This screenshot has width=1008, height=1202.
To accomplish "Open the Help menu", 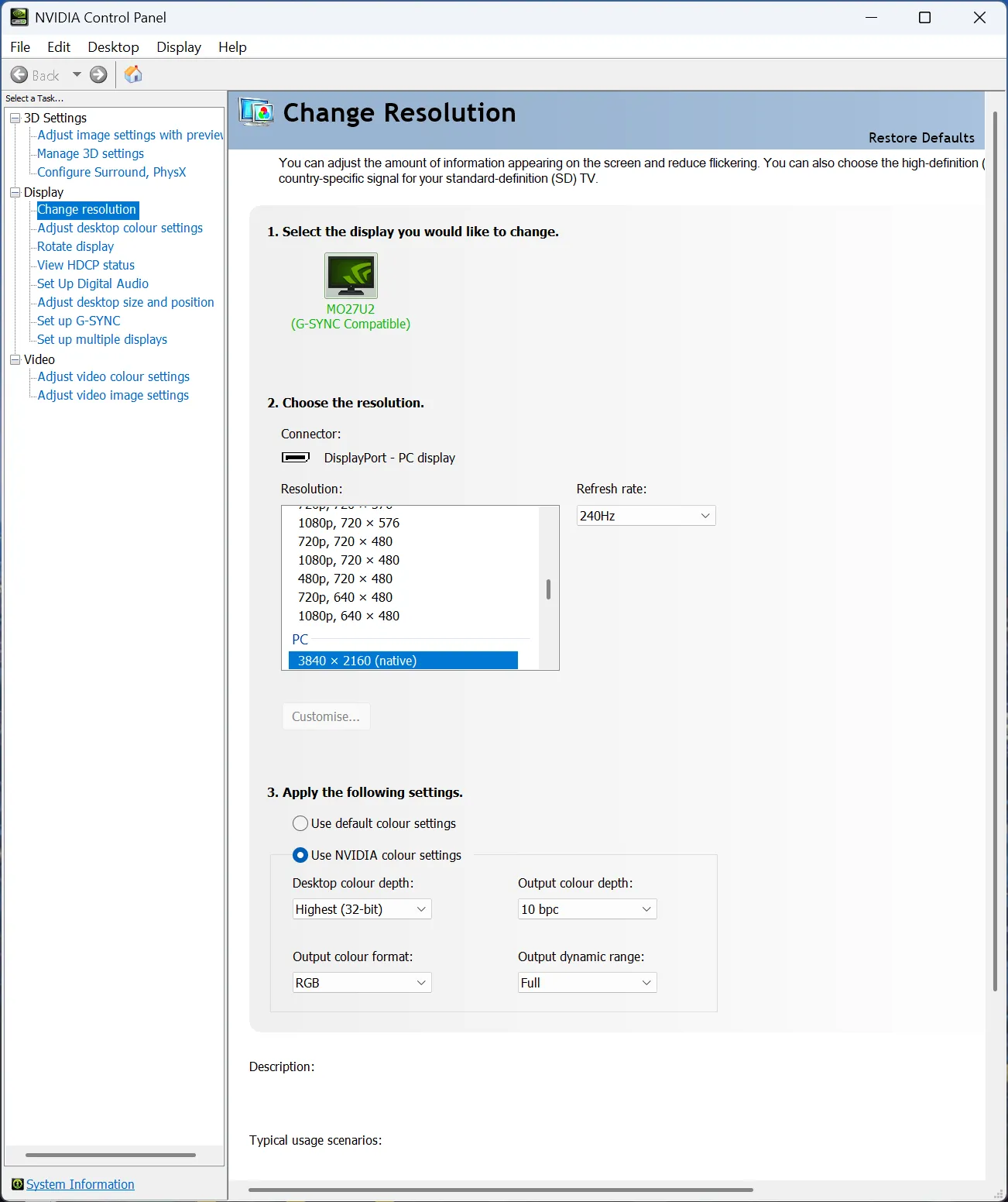I will click(x=232, y=47).
